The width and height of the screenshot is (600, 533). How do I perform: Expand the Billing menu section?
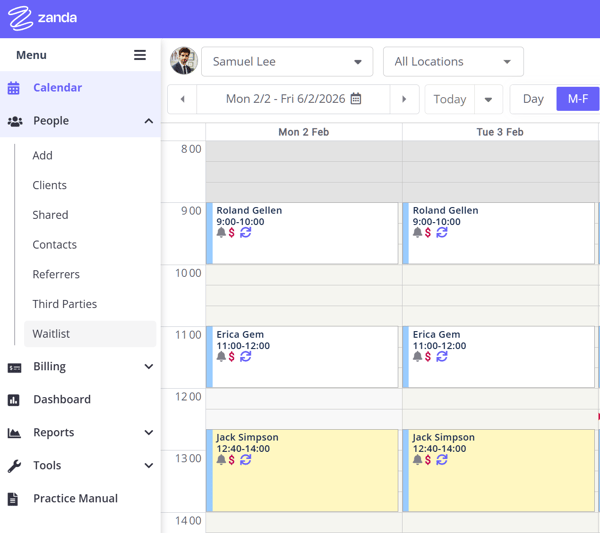148,367
